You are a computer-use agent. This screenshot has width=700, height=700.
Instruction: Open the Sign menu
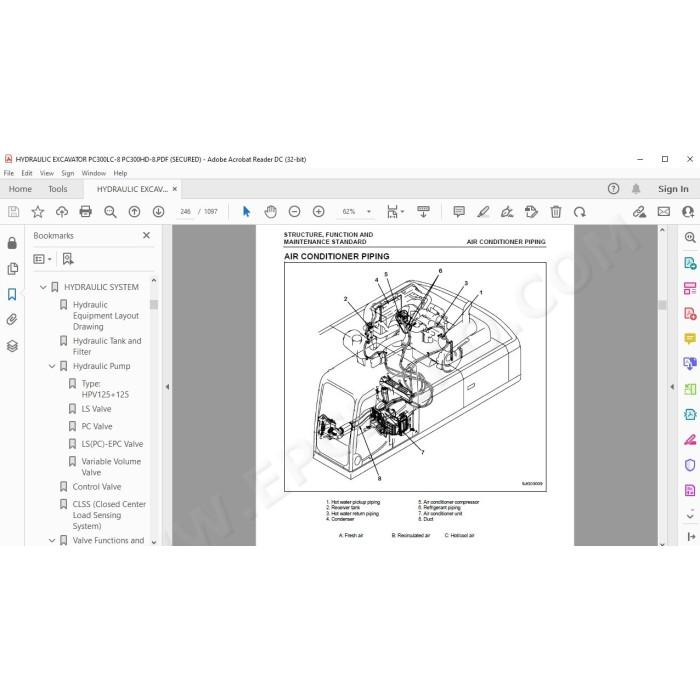point(67,173)
